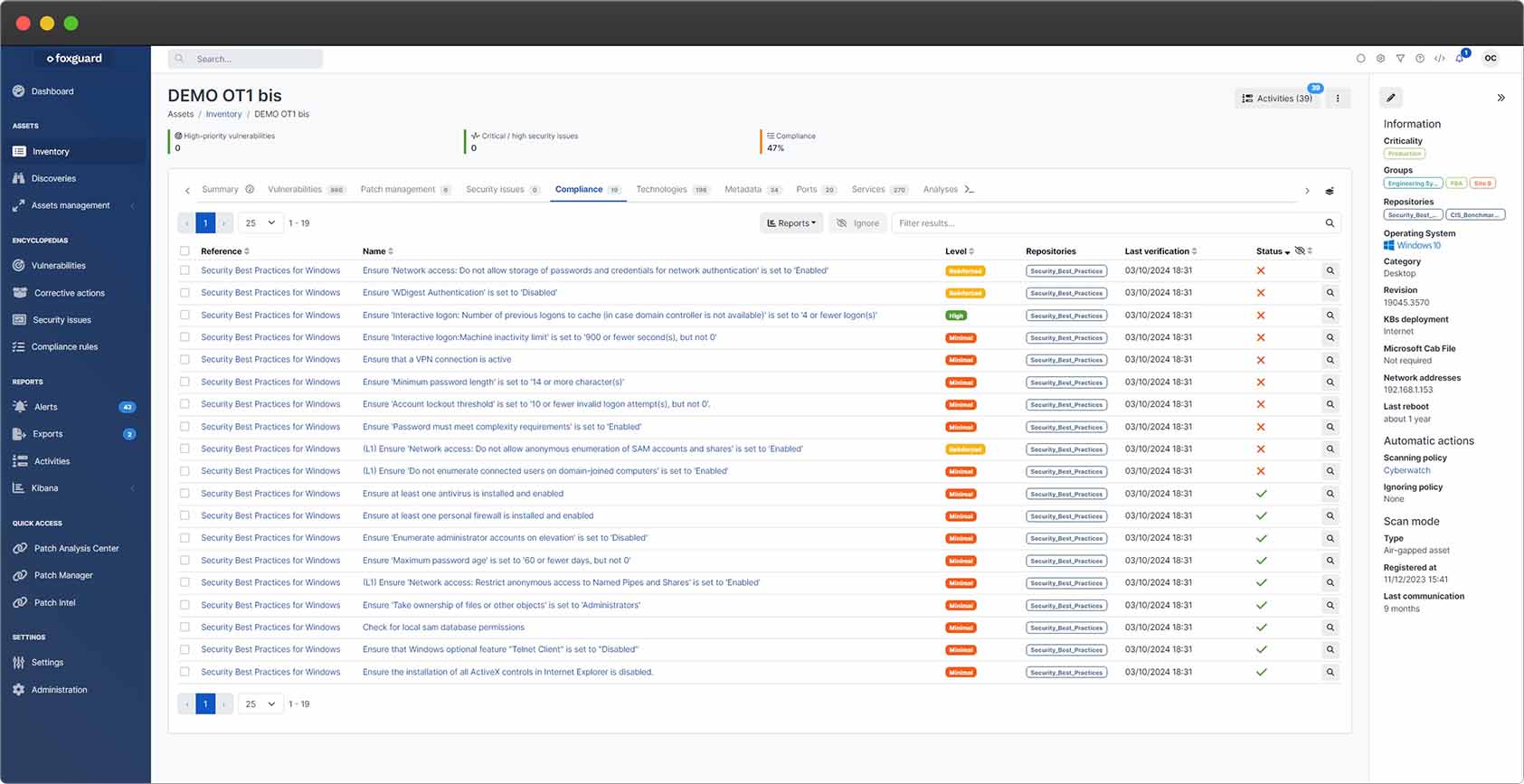Image resolution: width=1524 pixels, height=784 pixels.
Task: Open the code API icon in top bar
Action: coord(1440,59)
